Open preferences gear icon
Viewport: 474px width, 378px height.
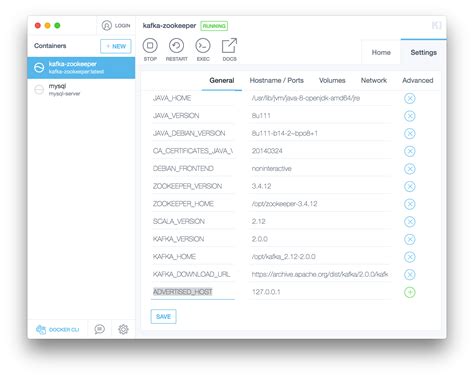[123, 329]
